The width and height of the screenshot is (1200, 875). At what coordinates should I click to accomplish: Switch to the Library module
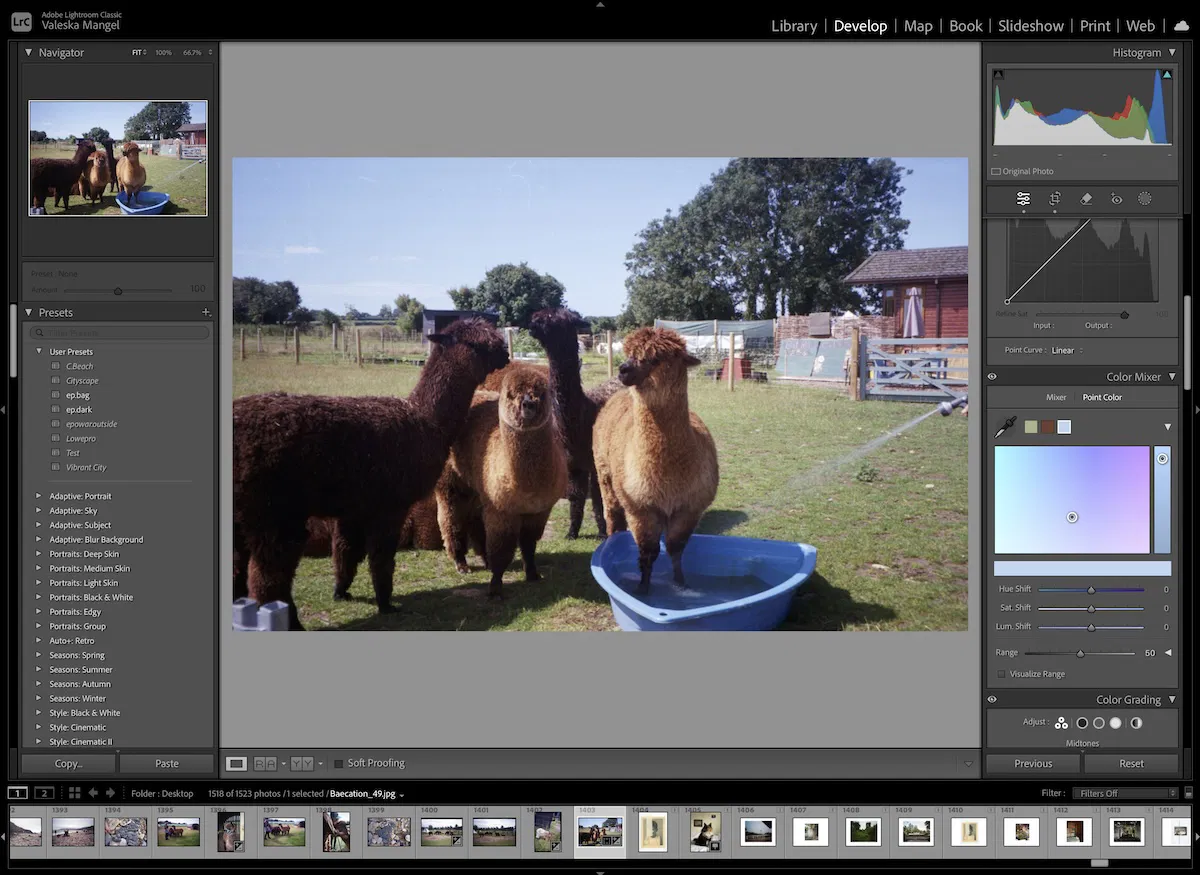(x=794, y=26)
